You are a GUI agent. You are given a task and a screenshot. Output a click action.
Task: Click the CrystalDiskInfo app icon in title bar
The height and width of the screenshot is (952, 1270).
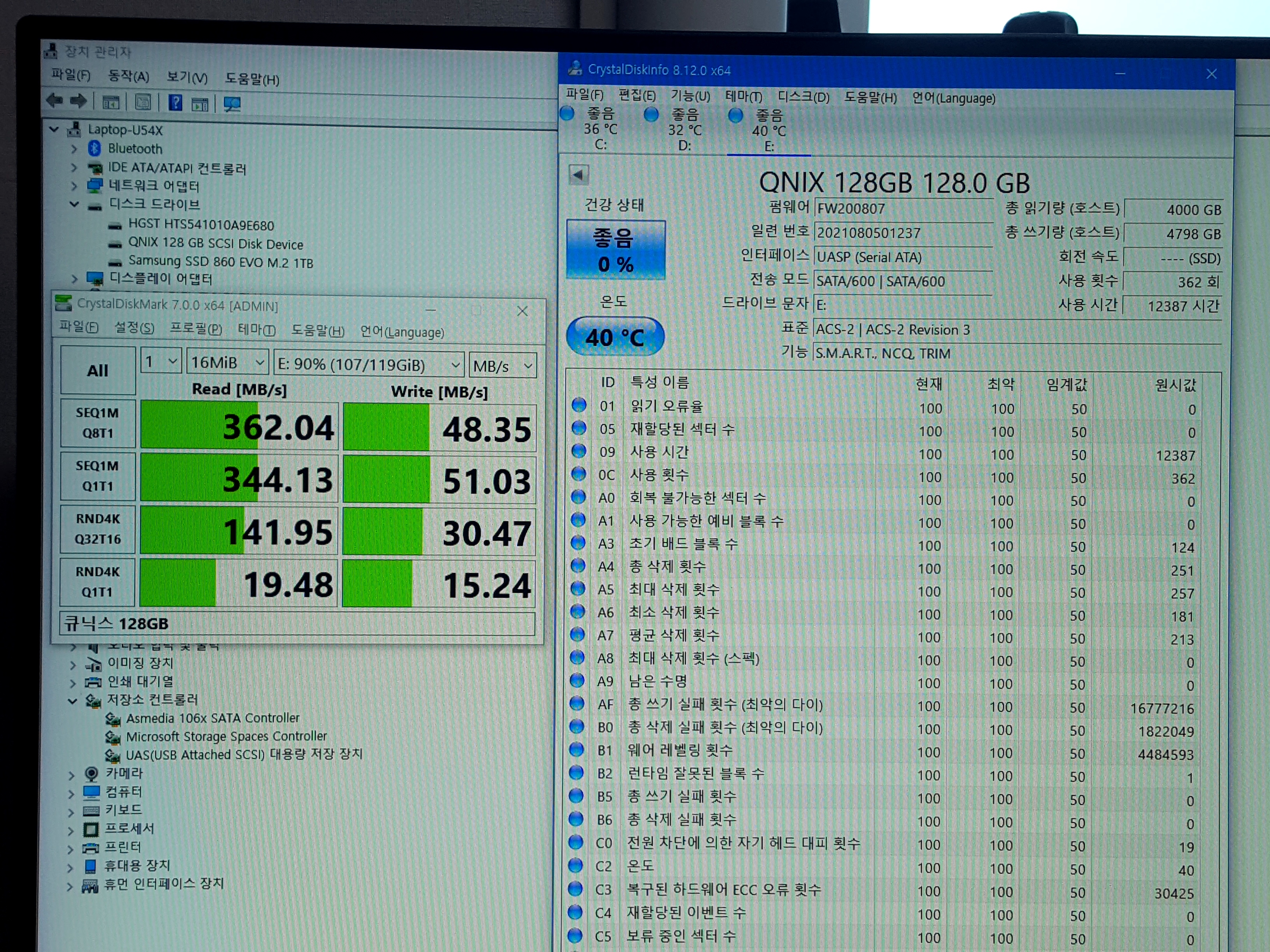[x=575, y=69]
